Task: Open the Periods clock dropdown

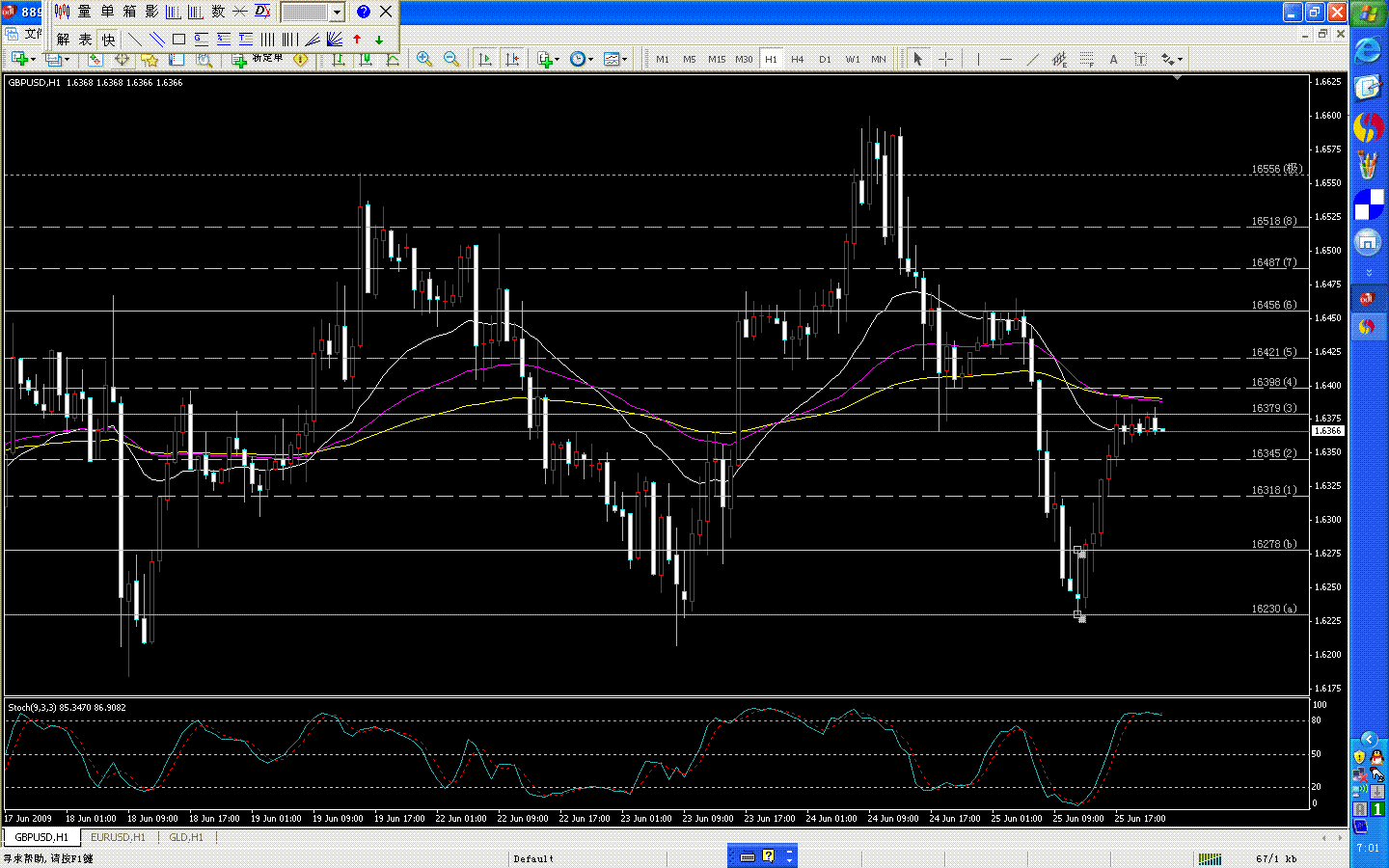Action: pyautogui.click(x=581, y=59)
